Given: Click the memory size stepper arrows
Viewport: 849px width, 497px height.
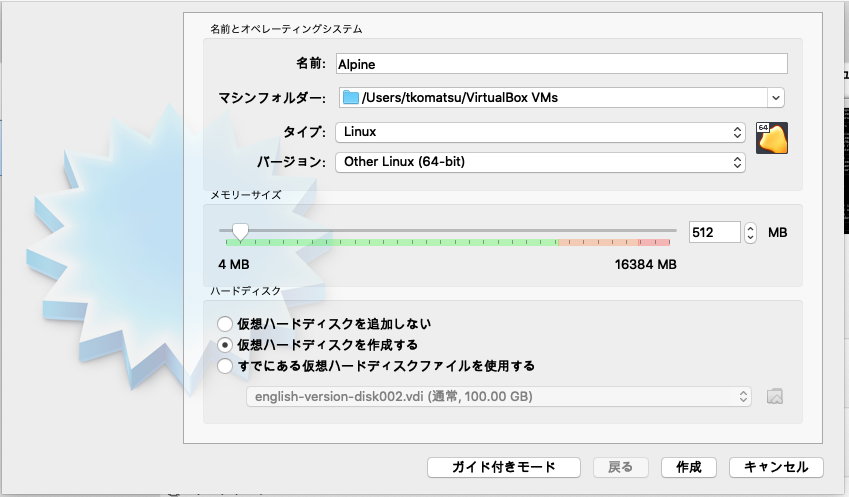Looking at the screenshot, I should [750, 232].
